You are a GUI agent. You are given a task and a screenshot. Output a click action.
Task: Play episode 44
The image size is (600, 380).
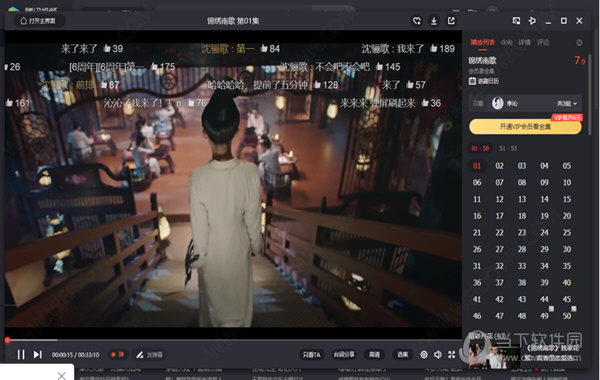click(x=544, y=299)
